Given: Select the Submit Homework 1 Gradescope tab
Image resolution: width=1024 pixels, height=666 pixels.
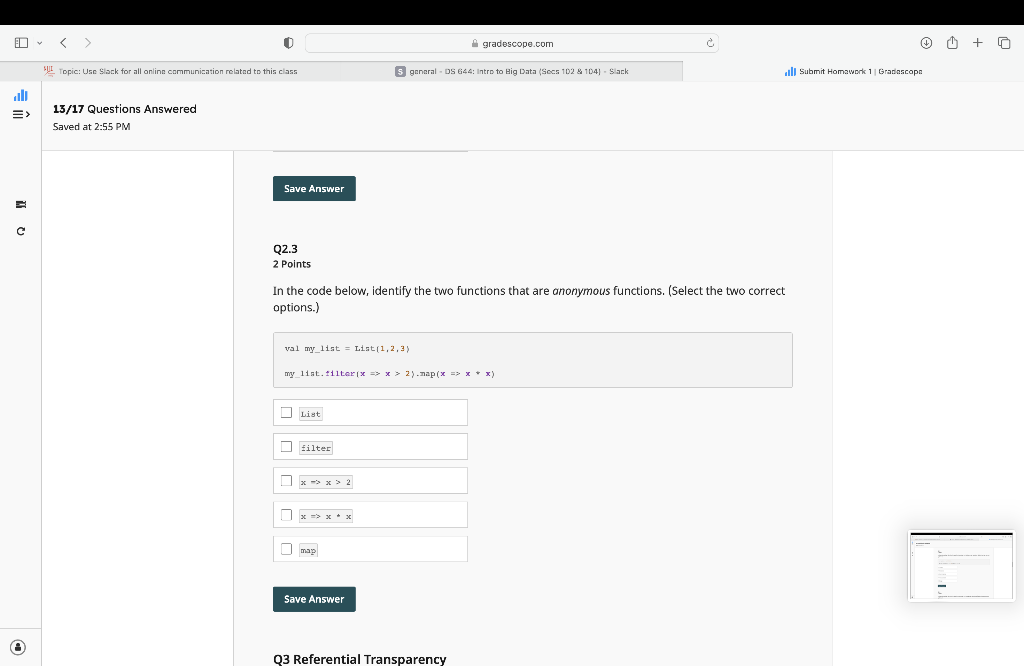Looking at the screenshot, I should (853, 71).
